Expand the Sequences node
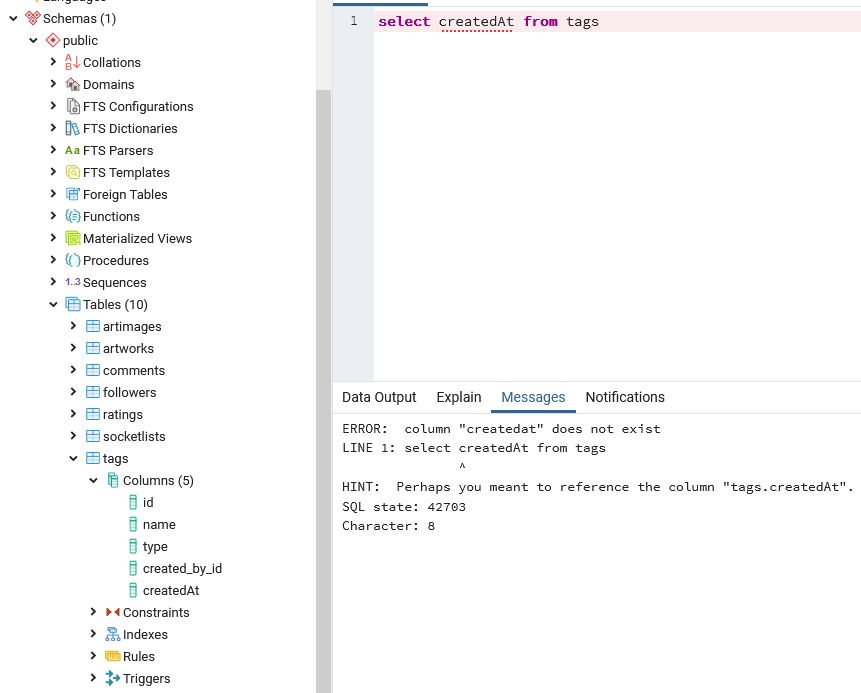 pyautogui.click(x=53, y=281)
